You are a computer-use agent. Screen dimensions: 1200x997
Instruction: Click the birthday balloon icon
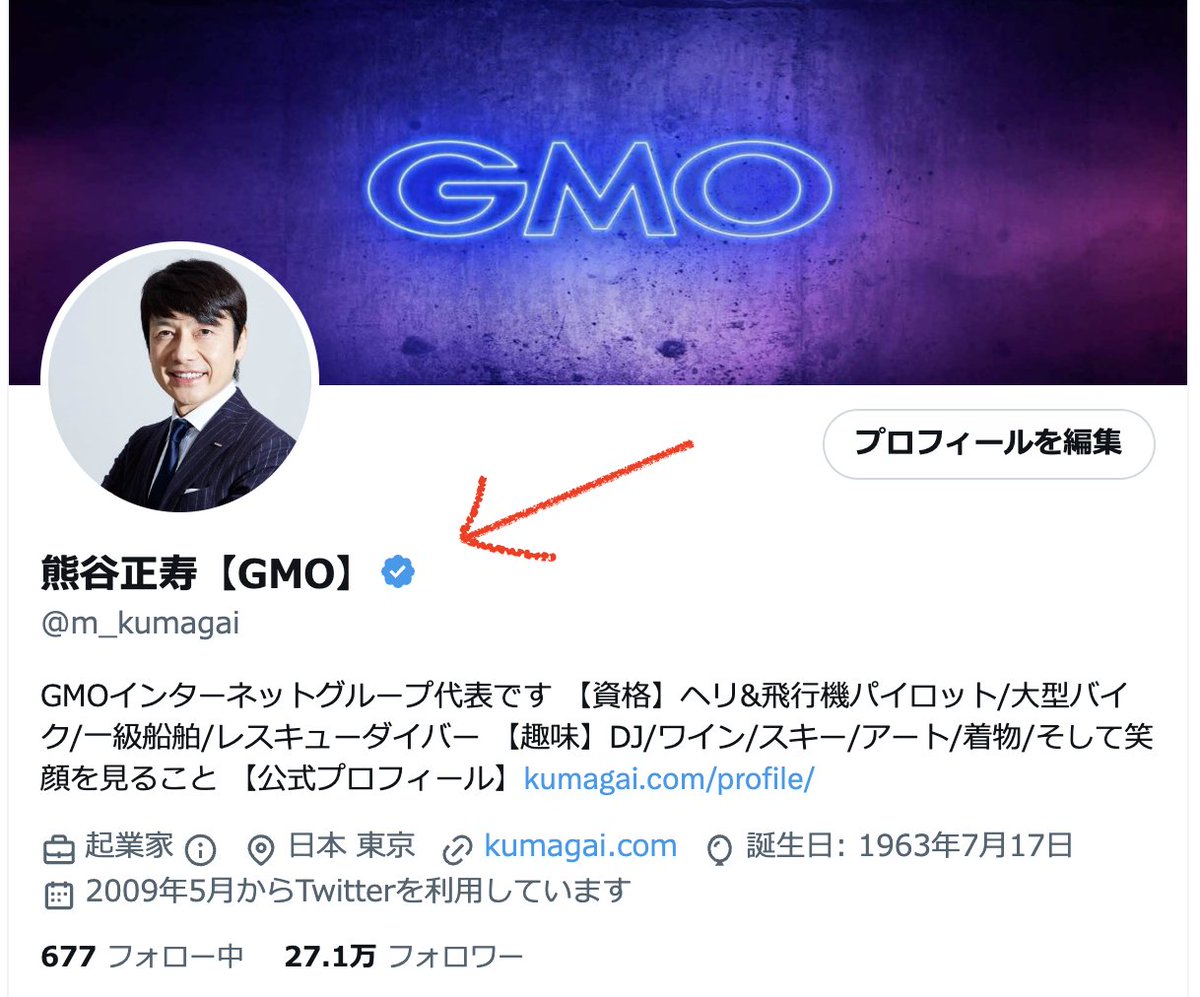(x=719, y=850)
